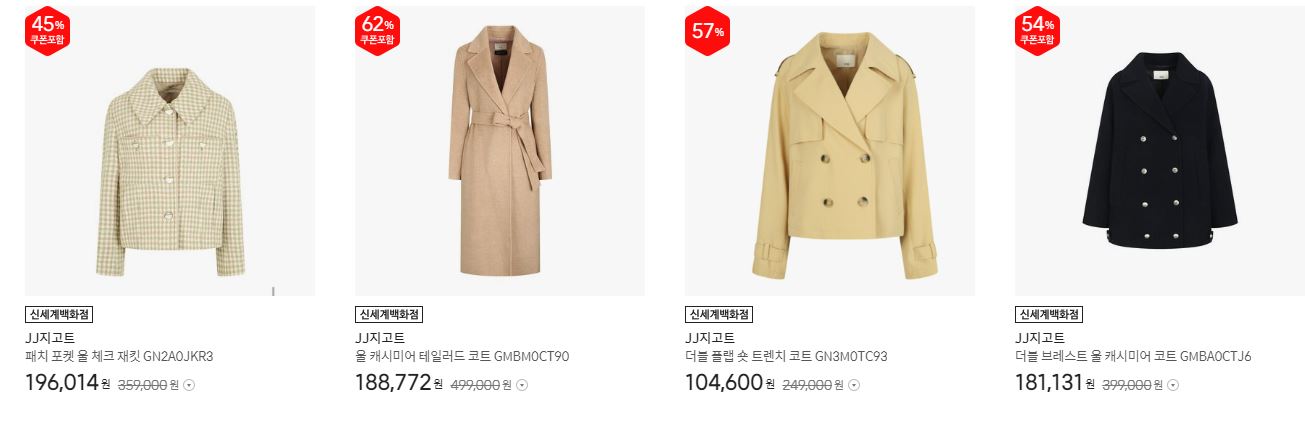Open 패치 포켓 울 체크 재킷 GN2A0JKR3 link
This screenshot has width=1305, height=424.
click(x=119, y=356)
